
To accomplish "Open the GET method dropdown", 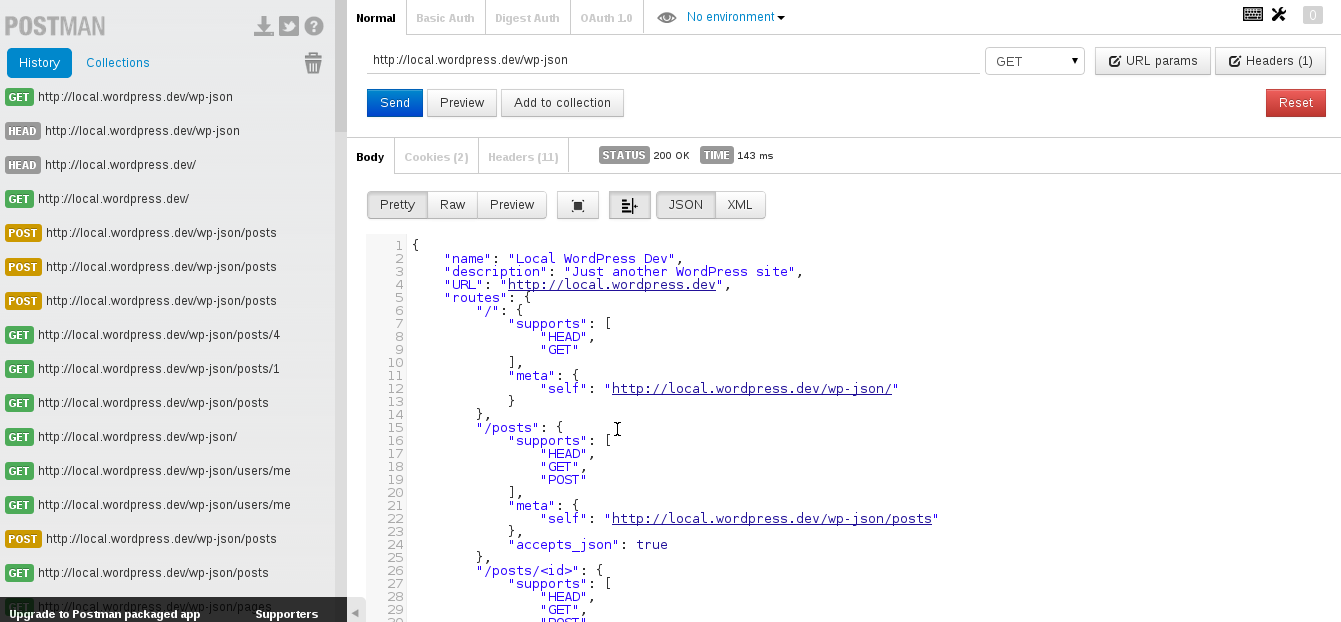I will click(1034, 60).
